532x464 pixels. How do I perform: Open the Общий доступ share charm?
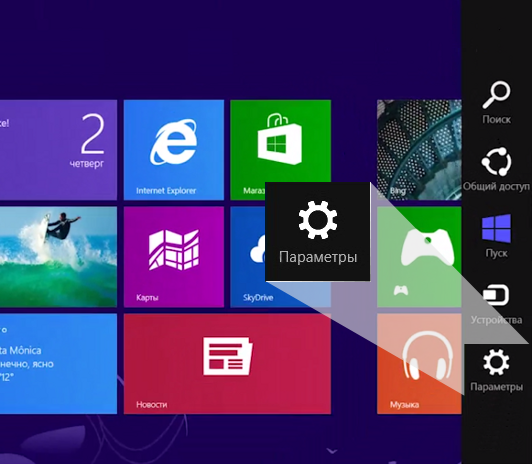496,169
